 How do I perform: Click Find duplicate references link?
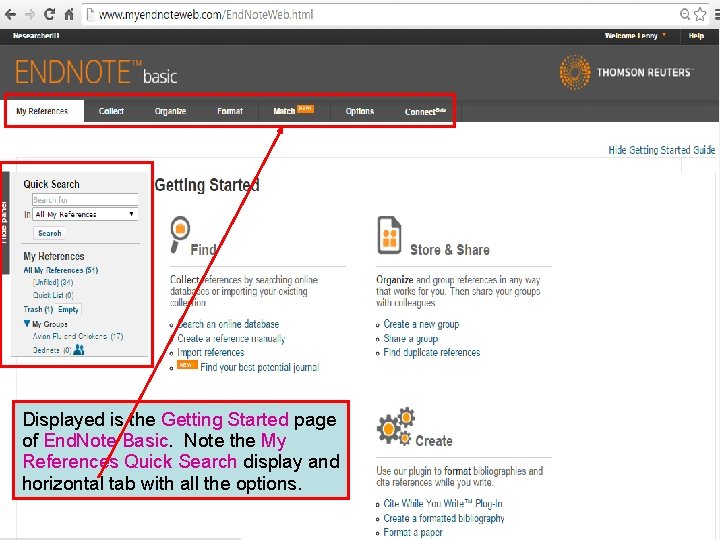click(432, 353)
